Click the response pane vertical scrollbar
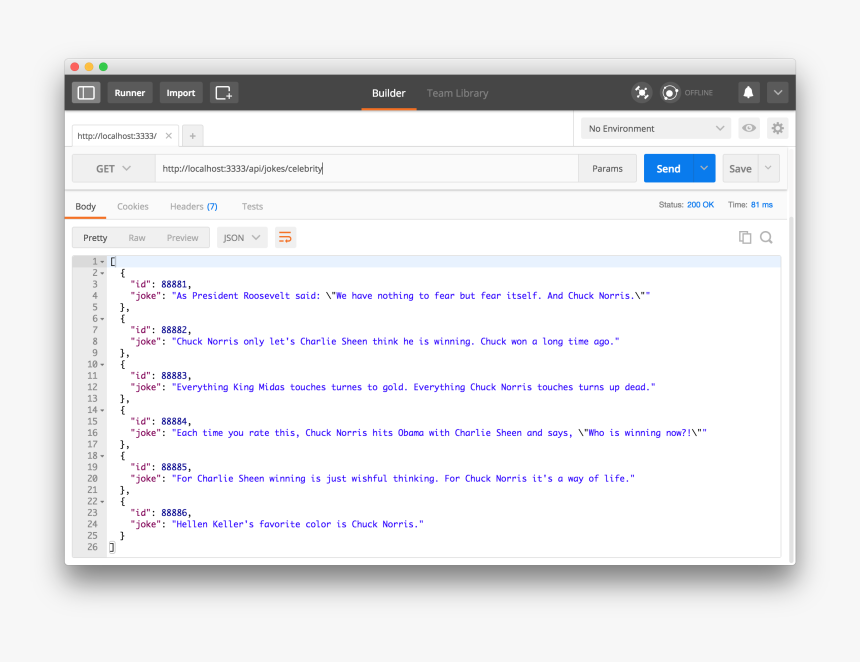The image size is (860, 662). tap(791, 389)
